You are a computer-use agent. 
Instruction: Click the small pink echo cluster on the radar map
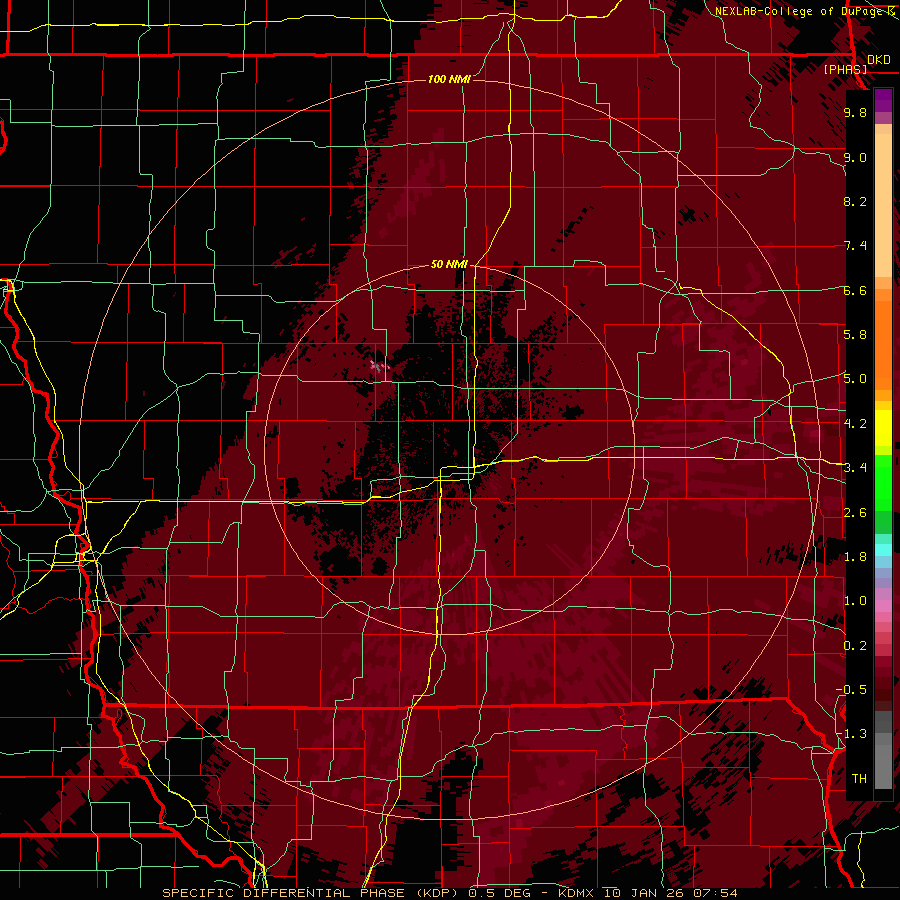click(x=379, y=365)
